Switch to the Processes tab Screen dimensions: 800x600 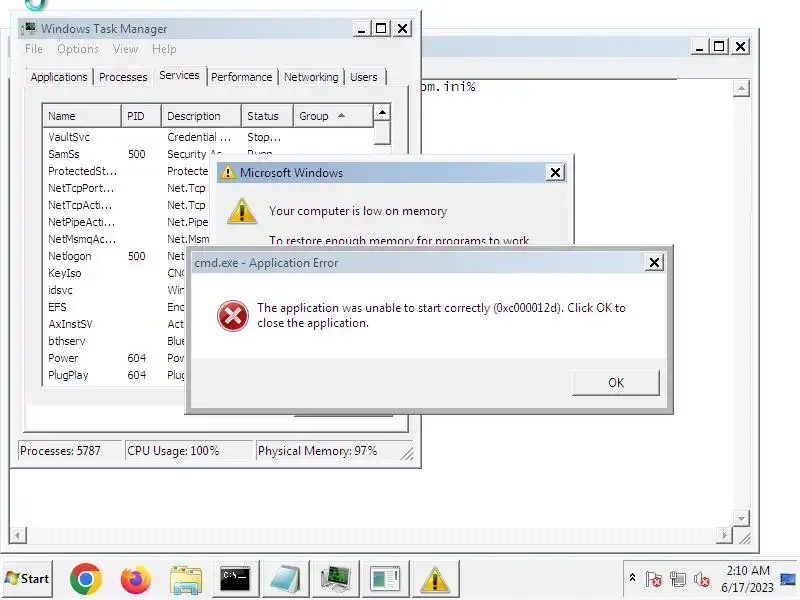tap(123, 77)
